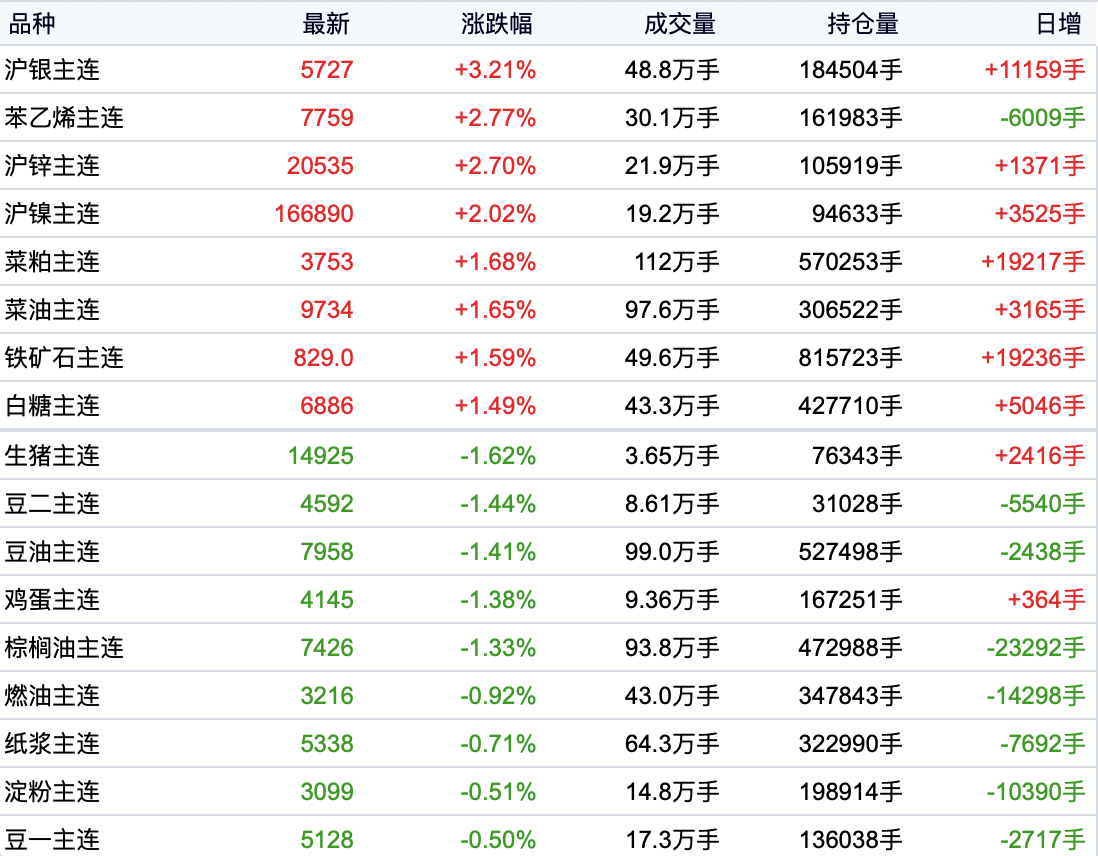
Task: Click 沪镍主连 latest price 166890
Action: pyautogui.click(x=314, y=214)
